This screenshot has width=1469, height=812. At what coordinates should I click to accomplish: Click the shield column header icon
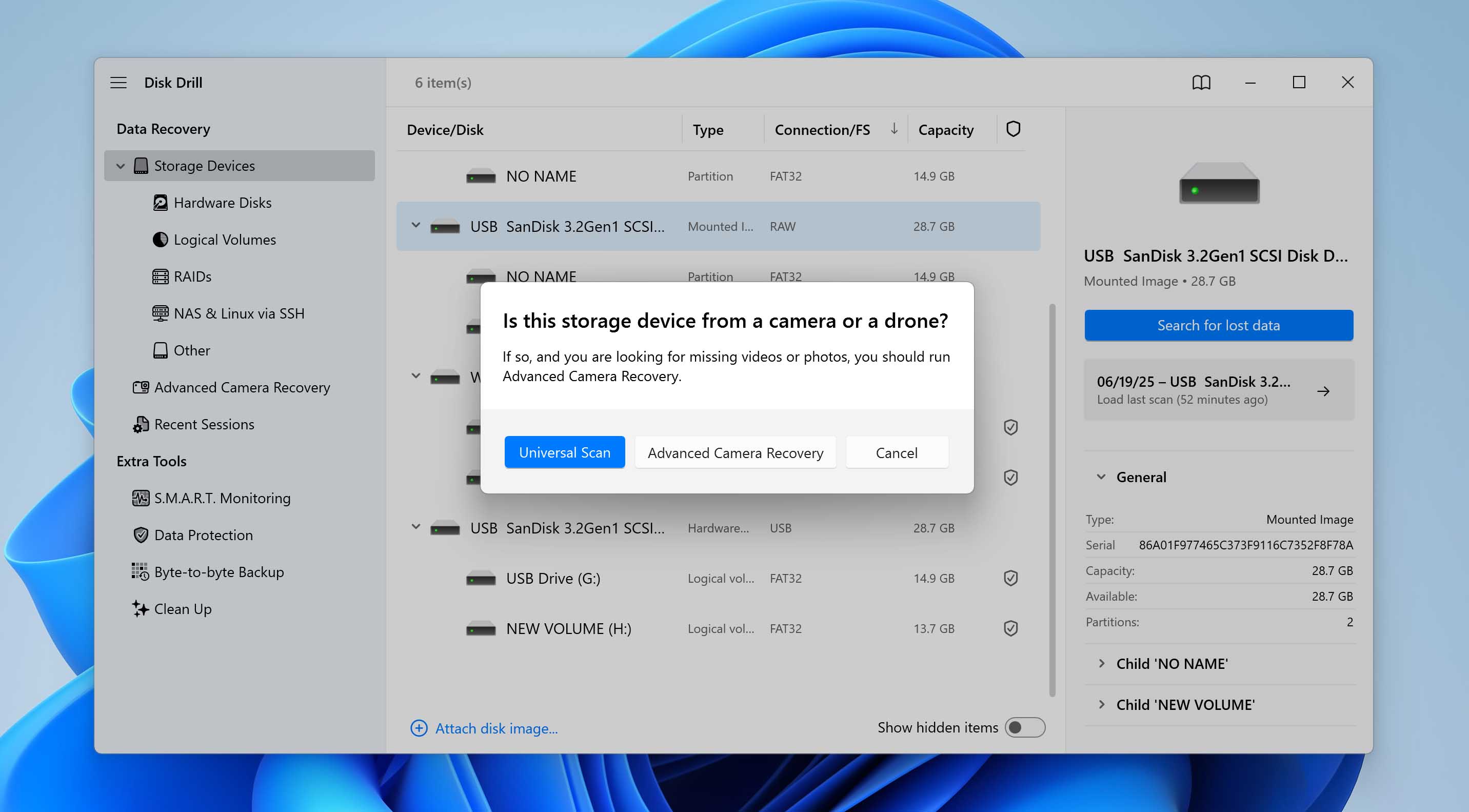(1013, 129)
